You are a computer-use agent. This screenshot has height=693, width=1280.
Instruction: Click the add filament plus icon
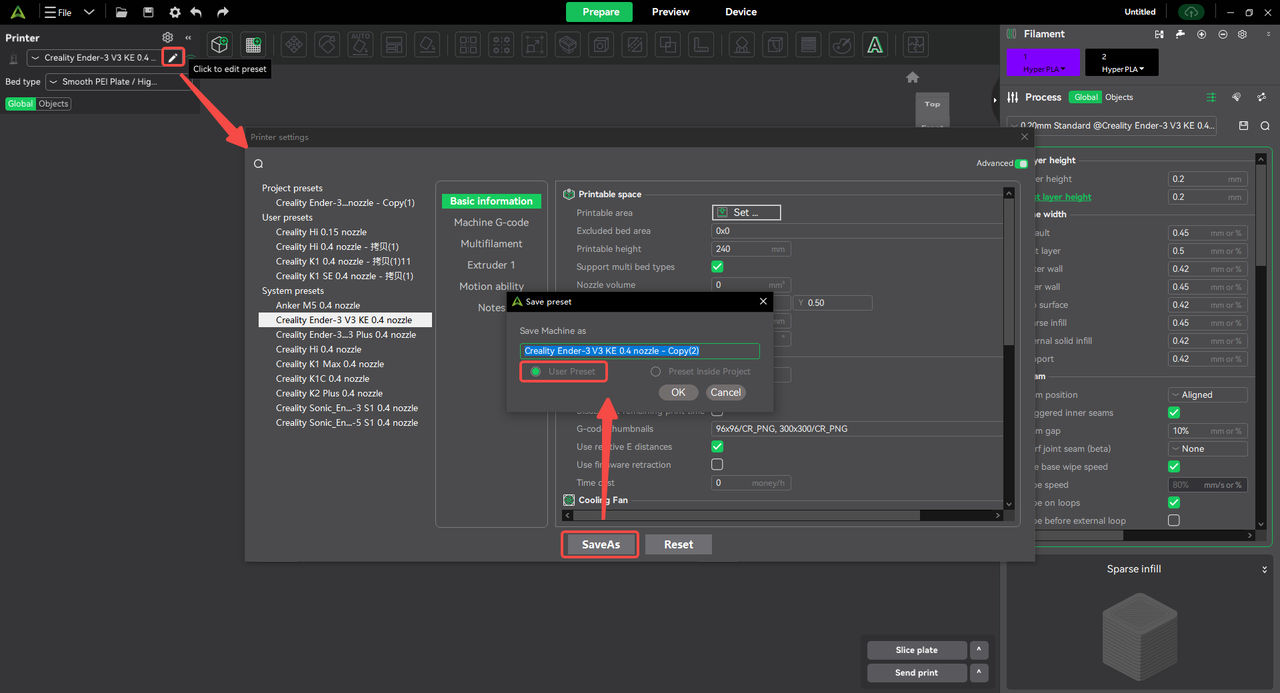[x=1201, y=34]
